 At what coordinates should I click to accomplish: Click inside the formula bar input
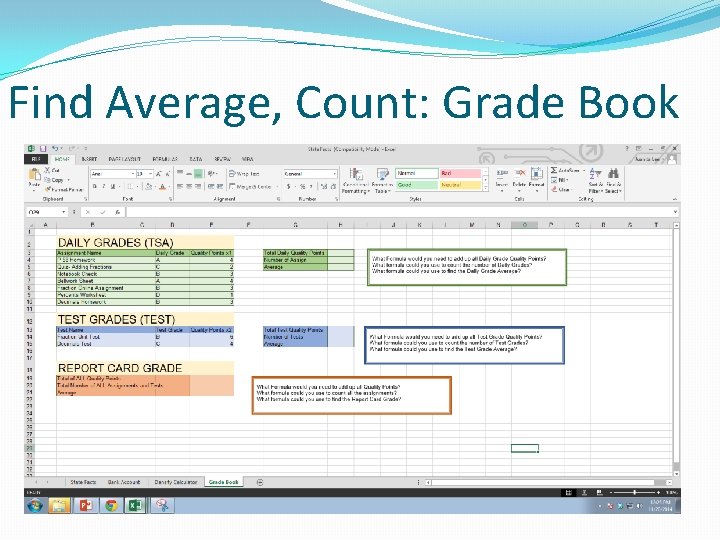[399, 212]
